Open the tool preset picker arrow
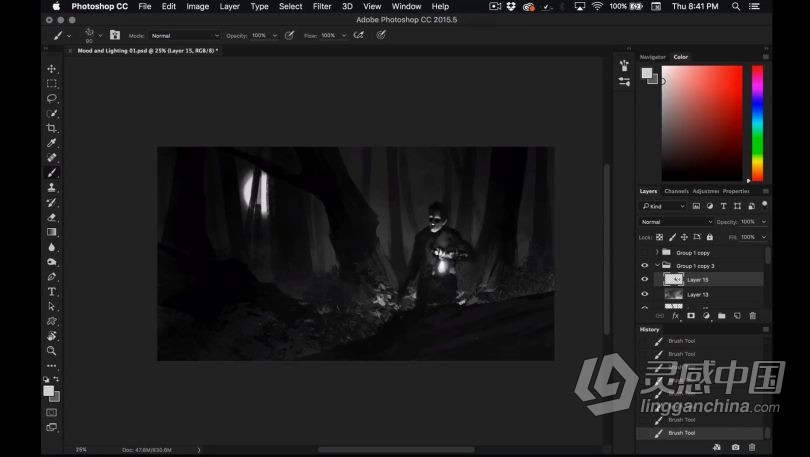The image size is (810, 457). 69,36
